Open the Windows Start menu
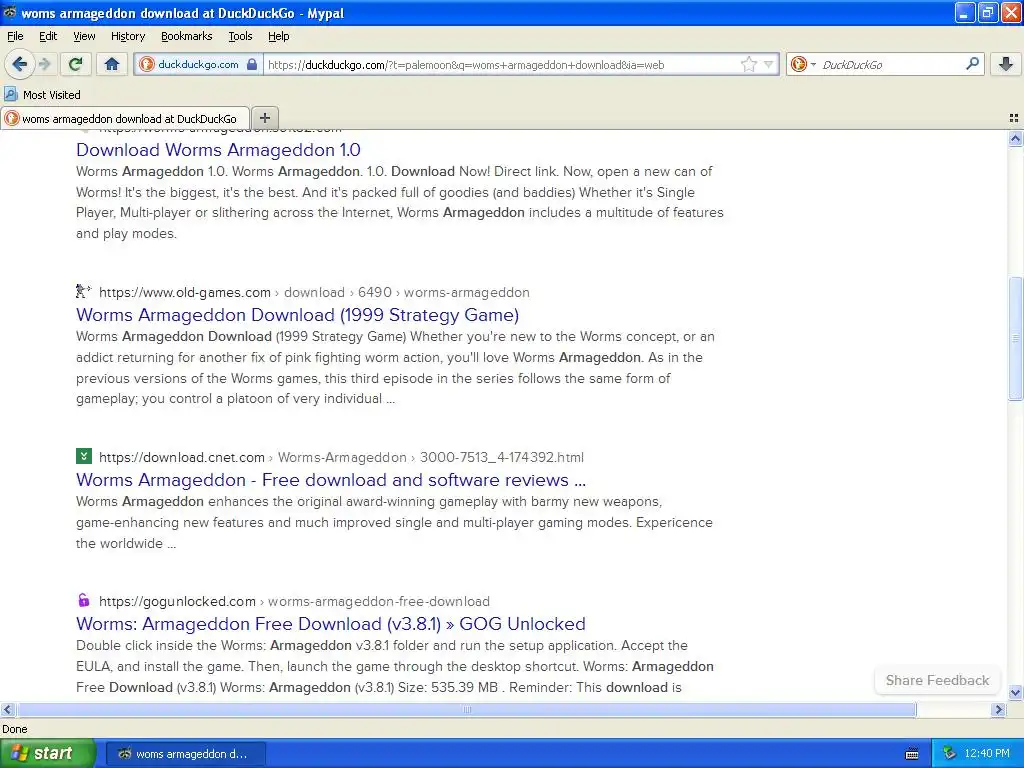1024x768 pixels. click(x=48, y=753)
